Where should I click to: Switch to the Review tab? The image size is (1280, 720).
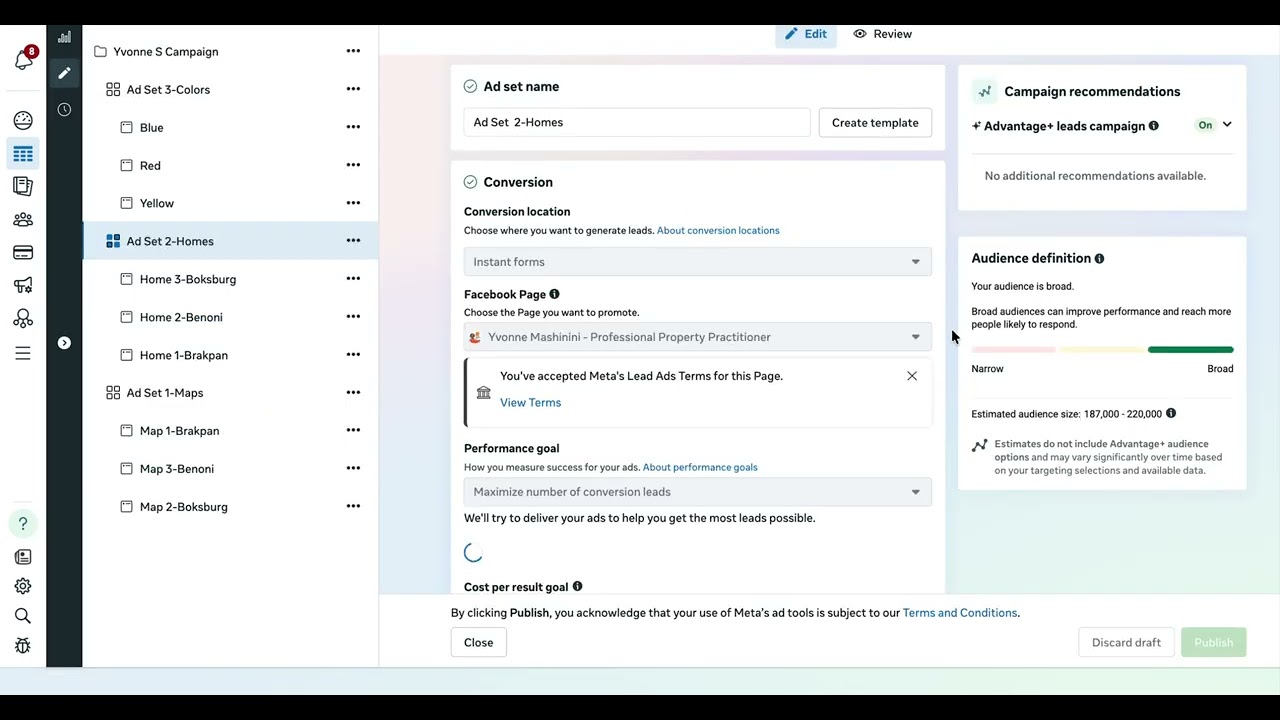pyautogui.click(x=882, y=34)
